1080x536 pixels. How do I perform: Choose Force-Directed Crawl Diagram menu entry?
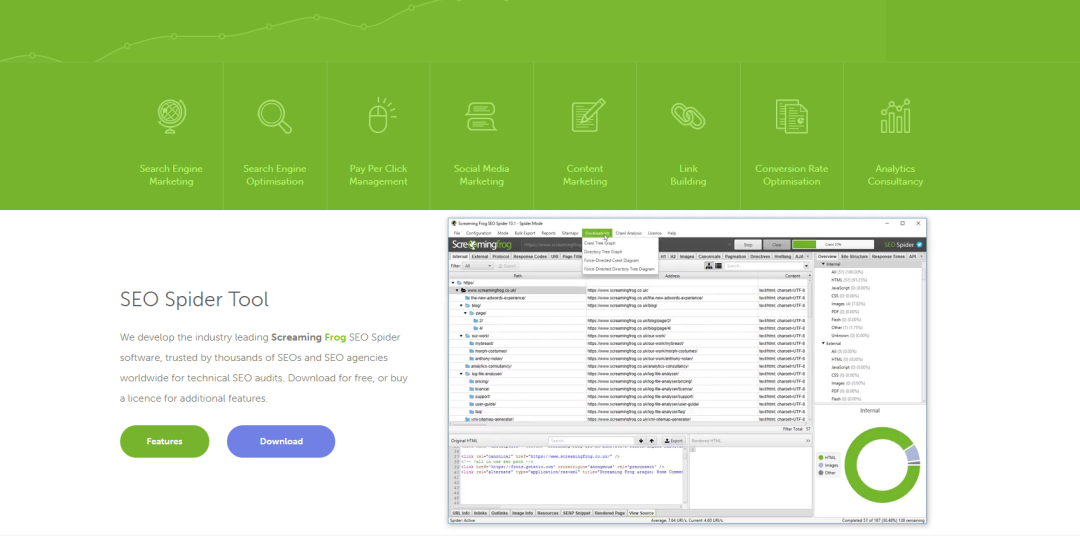pos(611,260)
